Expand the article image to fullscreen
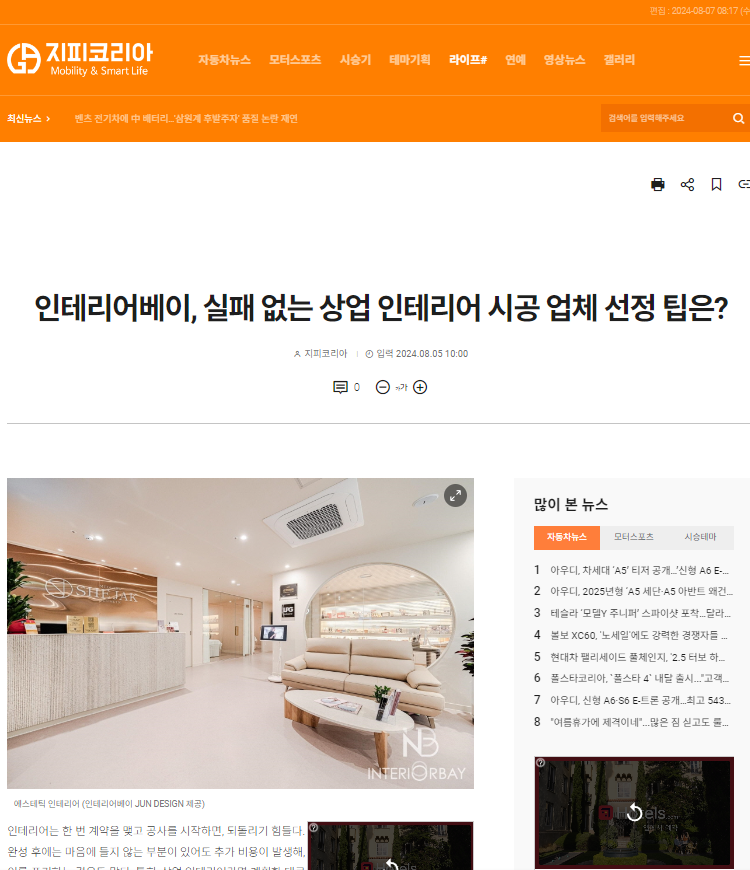 coord(455,495)
